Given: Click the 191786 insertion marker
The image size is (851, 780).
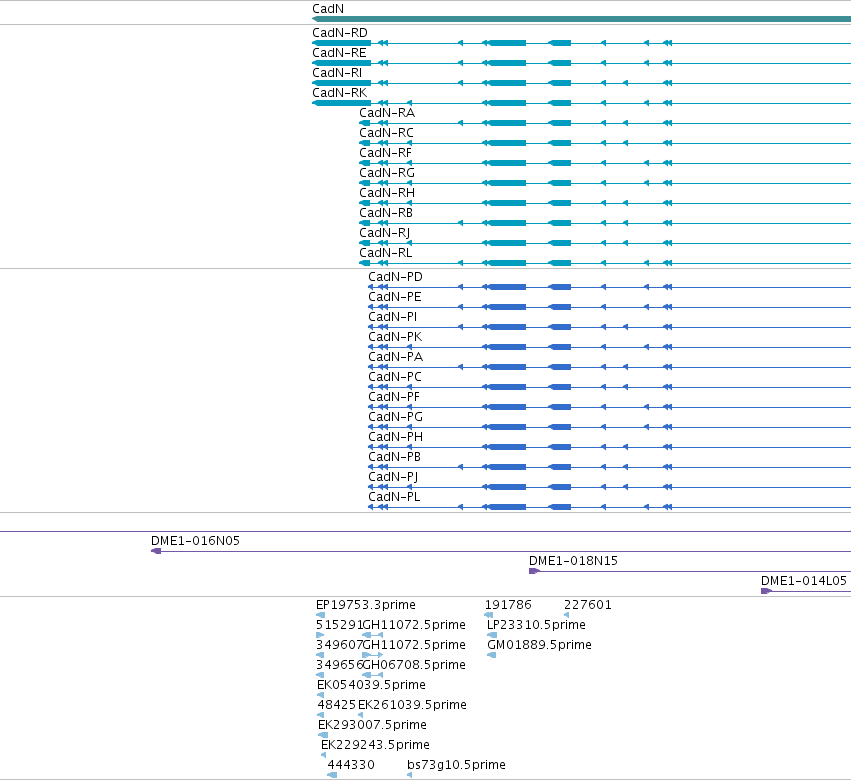Looking at the screenshot, I should point(488,616).
